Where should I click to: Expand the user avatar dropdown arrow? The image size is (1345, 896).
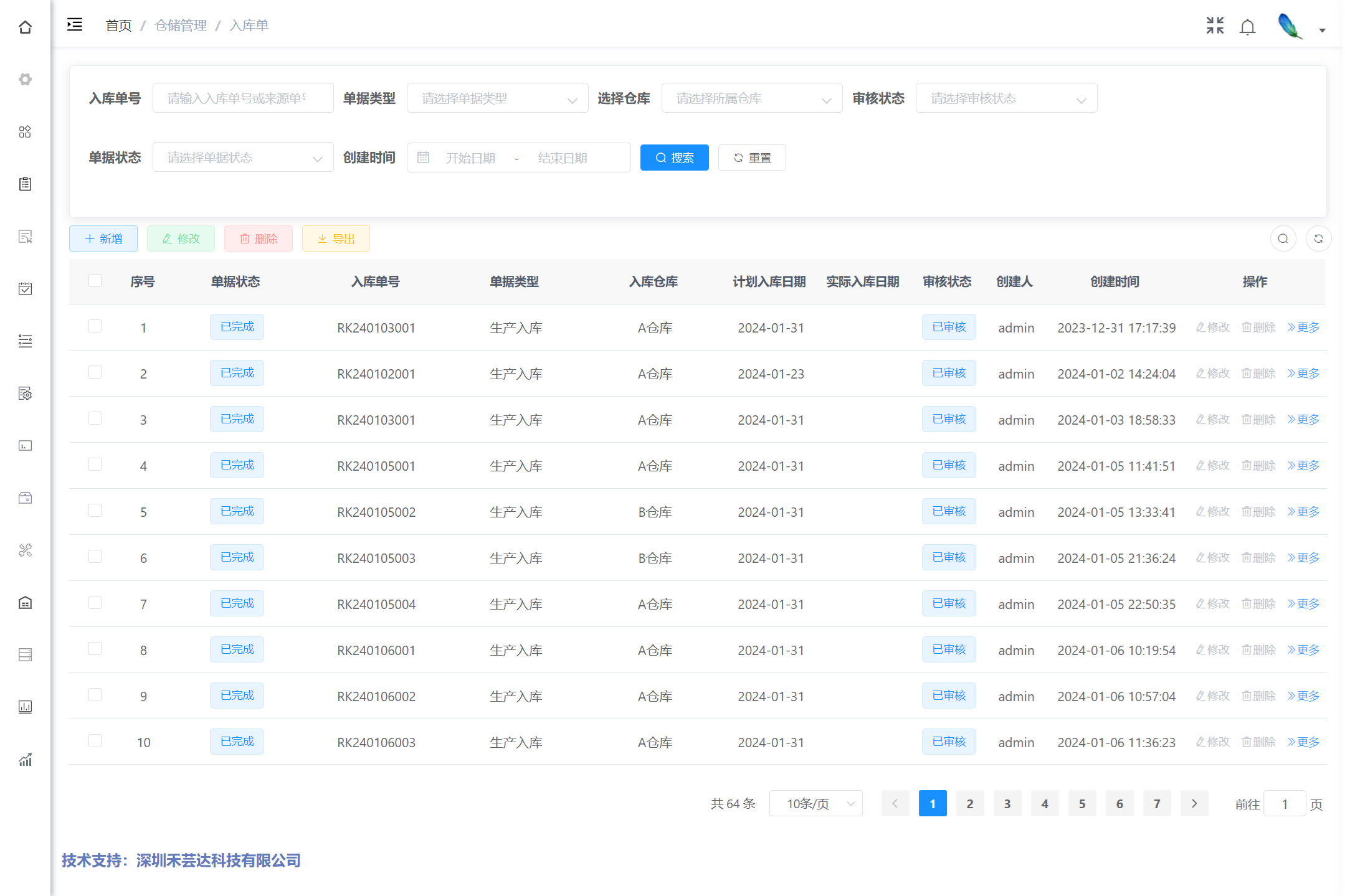1322,31
